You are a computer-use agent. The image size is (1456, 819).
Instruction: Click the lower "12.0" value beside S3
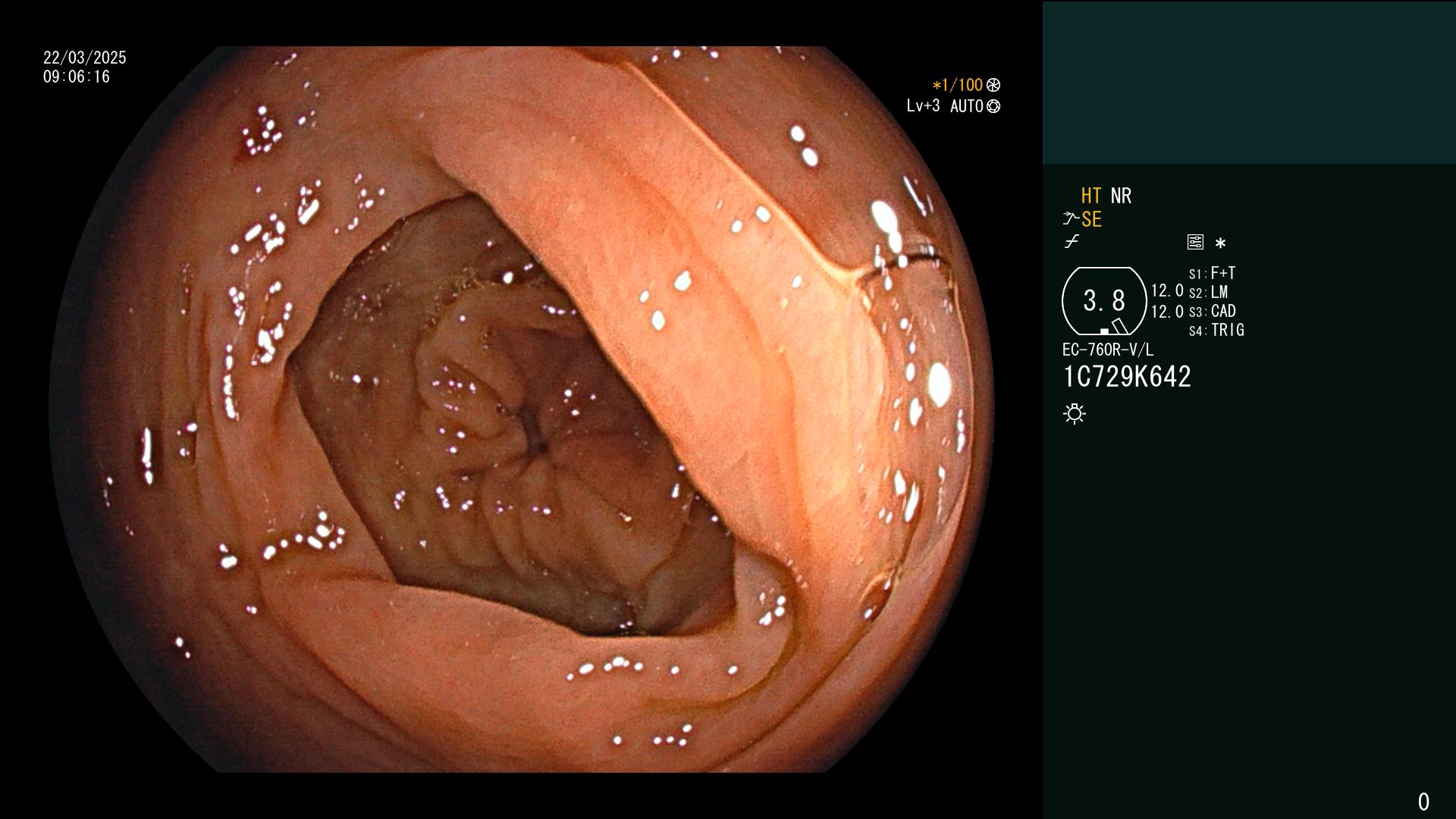click(1167, 312)
